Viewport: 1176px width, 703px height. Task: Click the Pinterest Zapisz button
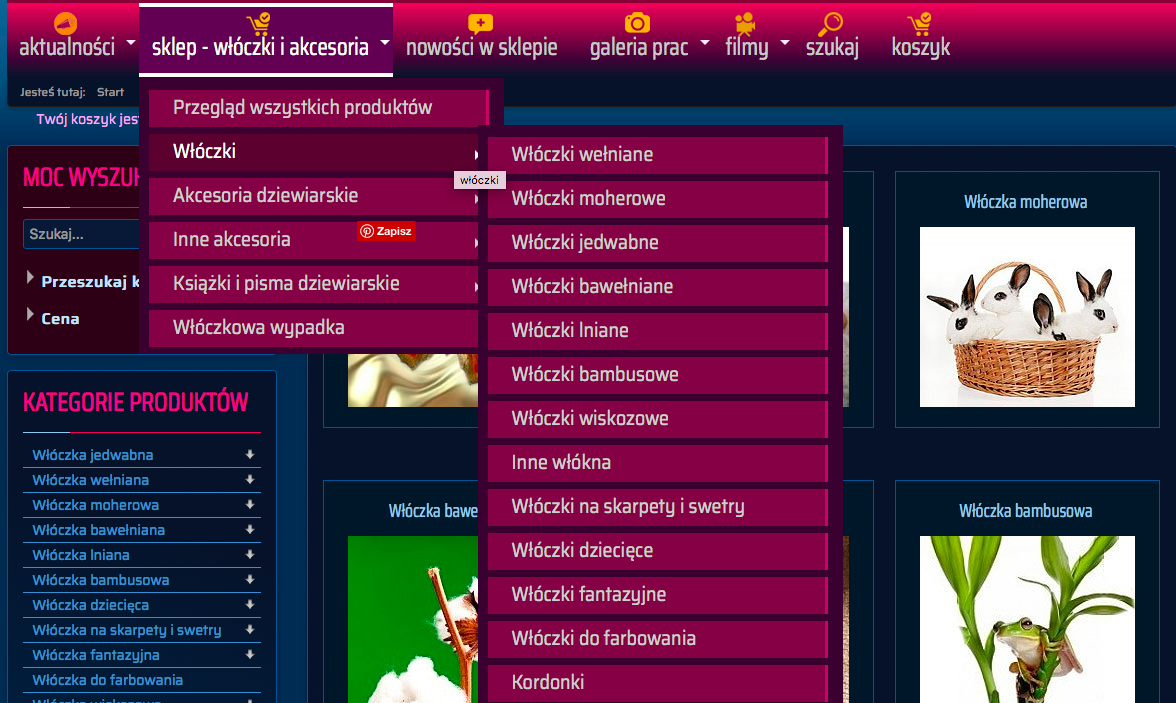pyautogui.click(x=386, y=231)
